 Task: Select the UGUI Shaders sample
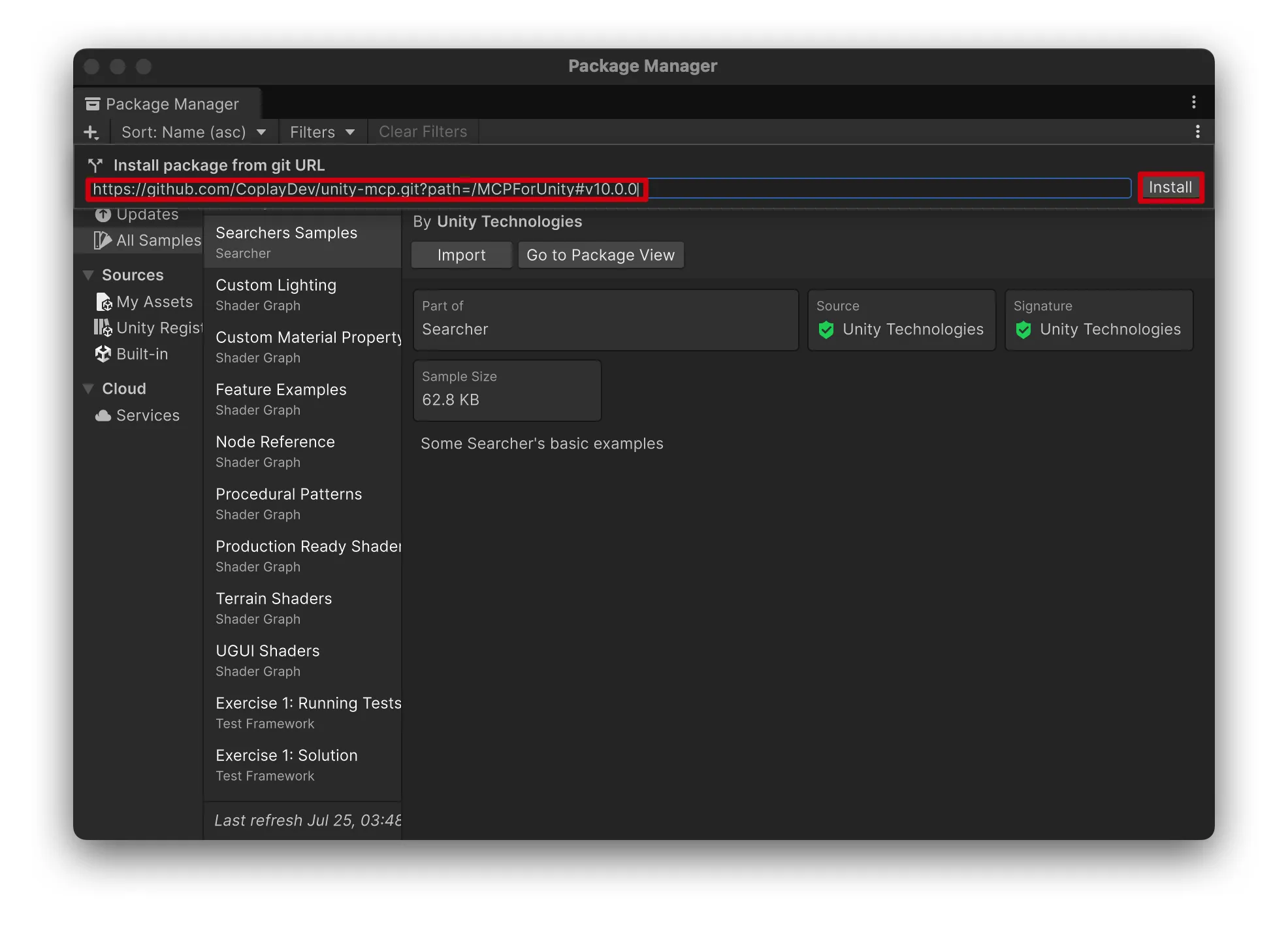pos(302,660)
